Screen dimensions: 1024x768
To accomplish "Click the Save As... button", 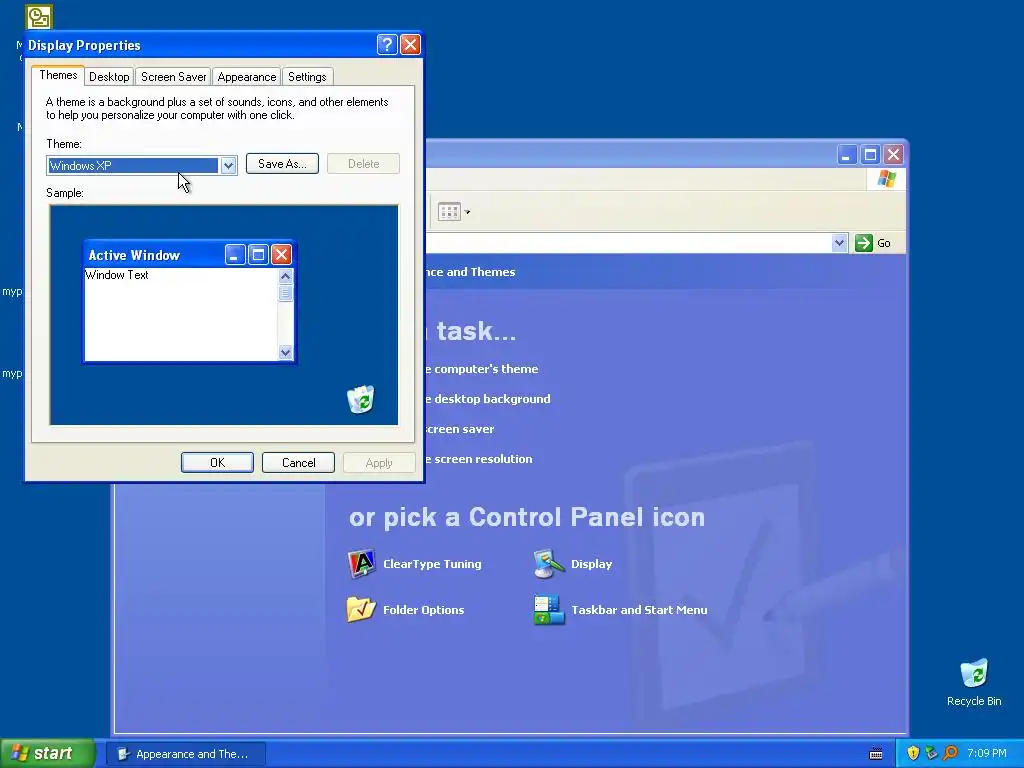I will pyautogui.click(x=282, y=163).
